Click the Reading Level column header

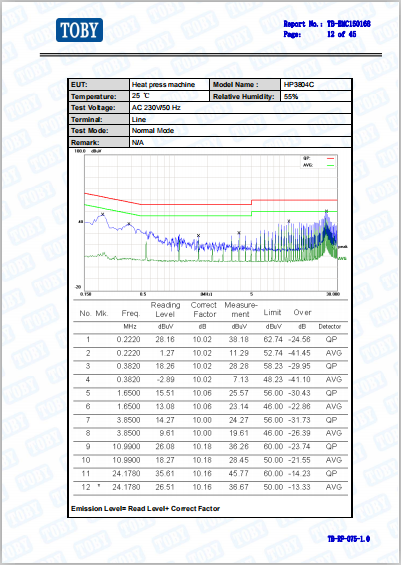point(165,310)
